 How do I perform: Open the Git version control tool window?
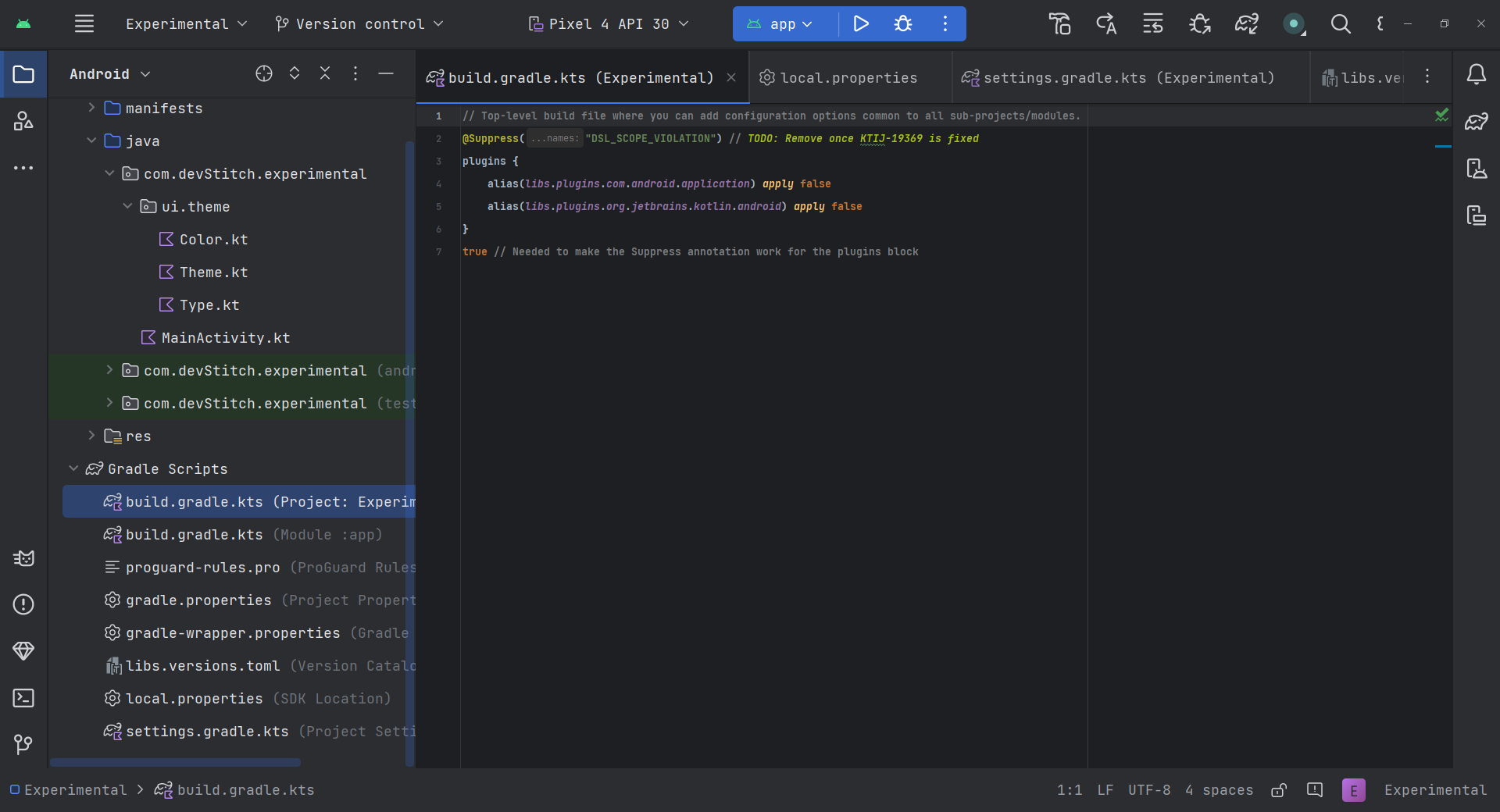click(23, 745)
